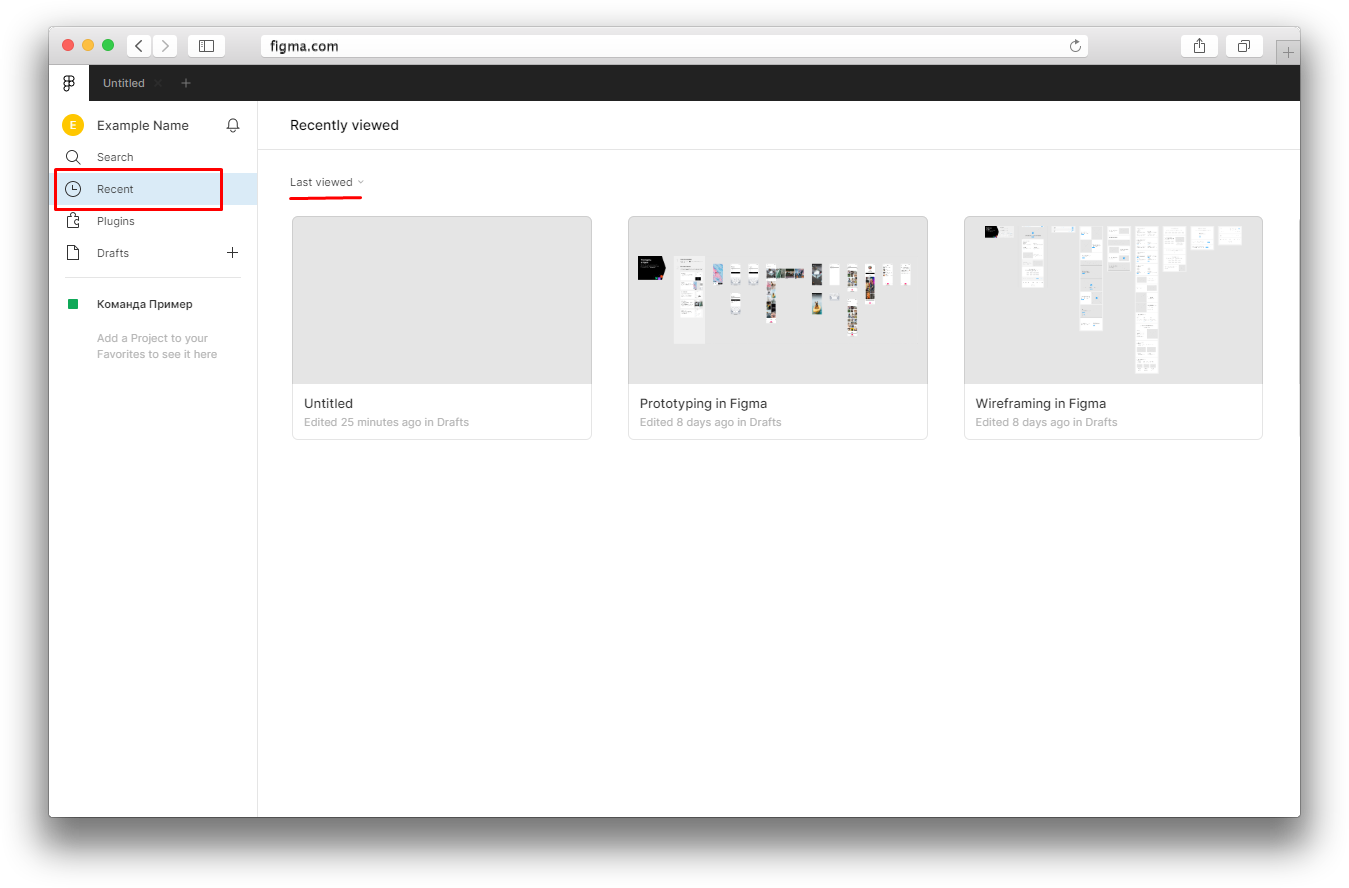Screen dimensions: 1349x888
Task: Click 'Edited 25 minutes ago in Drafts'
Action: (386, 422)
